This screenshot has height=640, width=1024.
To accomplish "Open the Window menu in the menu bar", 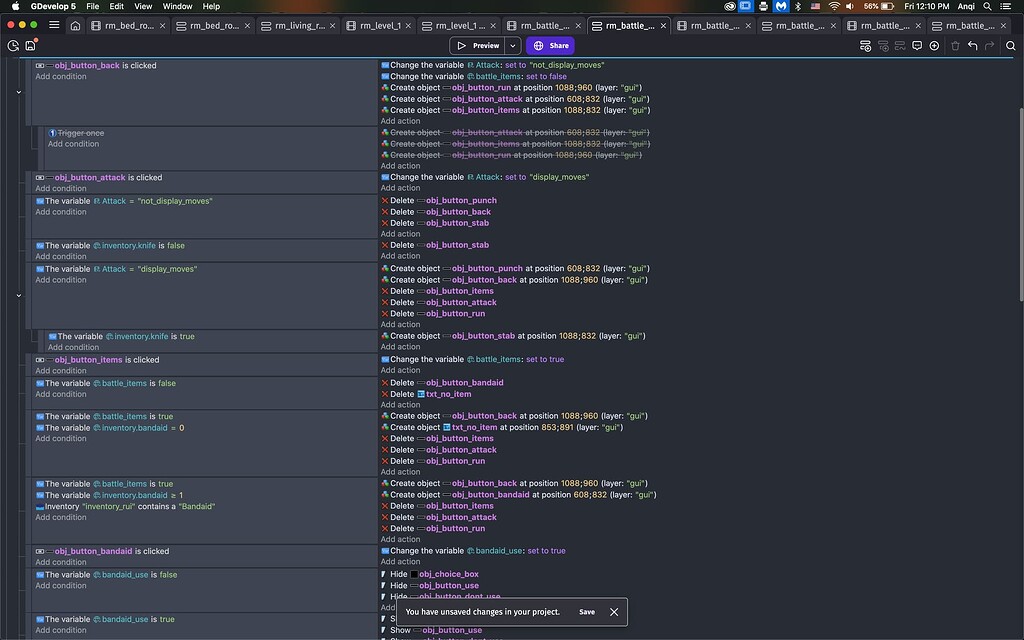I will pyautogui.click(x=177, y=6).
